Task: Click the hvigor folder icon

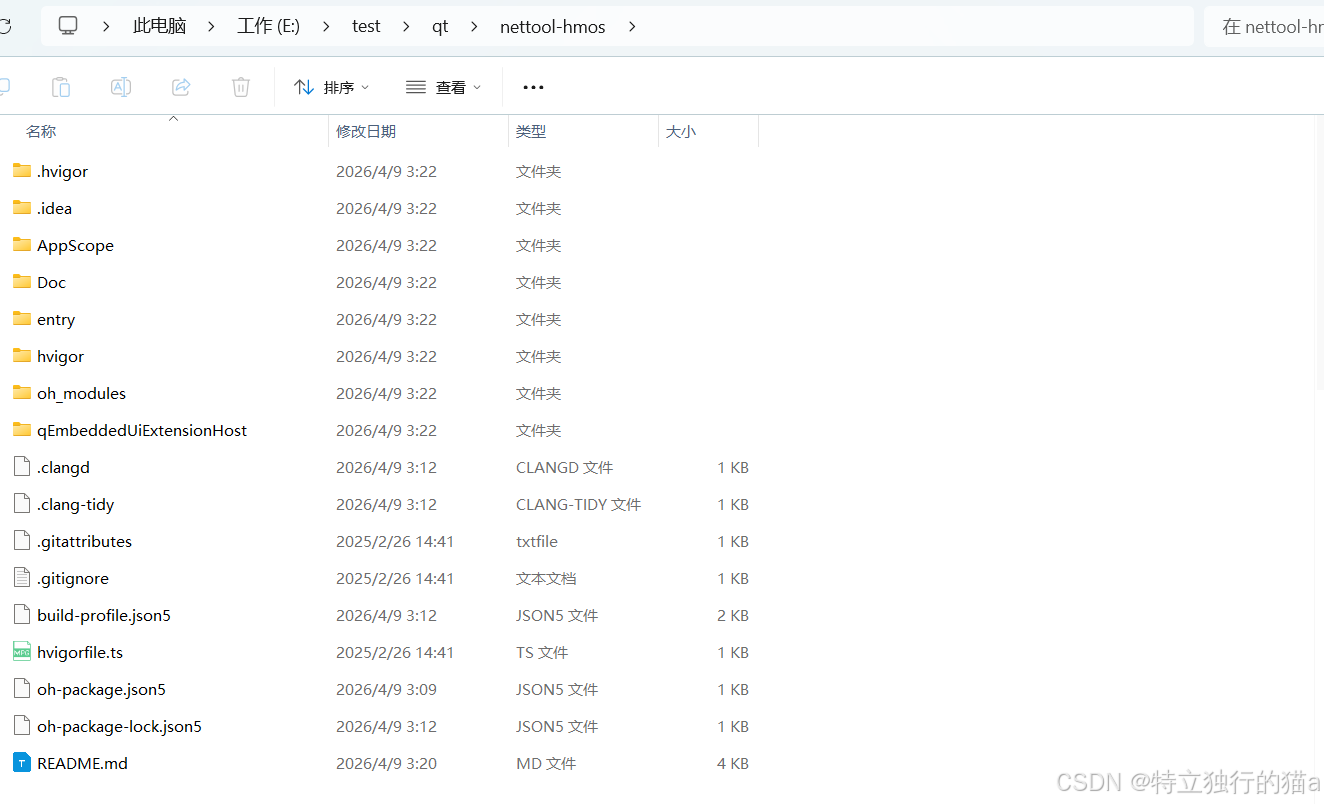Action: pyautogui.click(x=22, y=356)
